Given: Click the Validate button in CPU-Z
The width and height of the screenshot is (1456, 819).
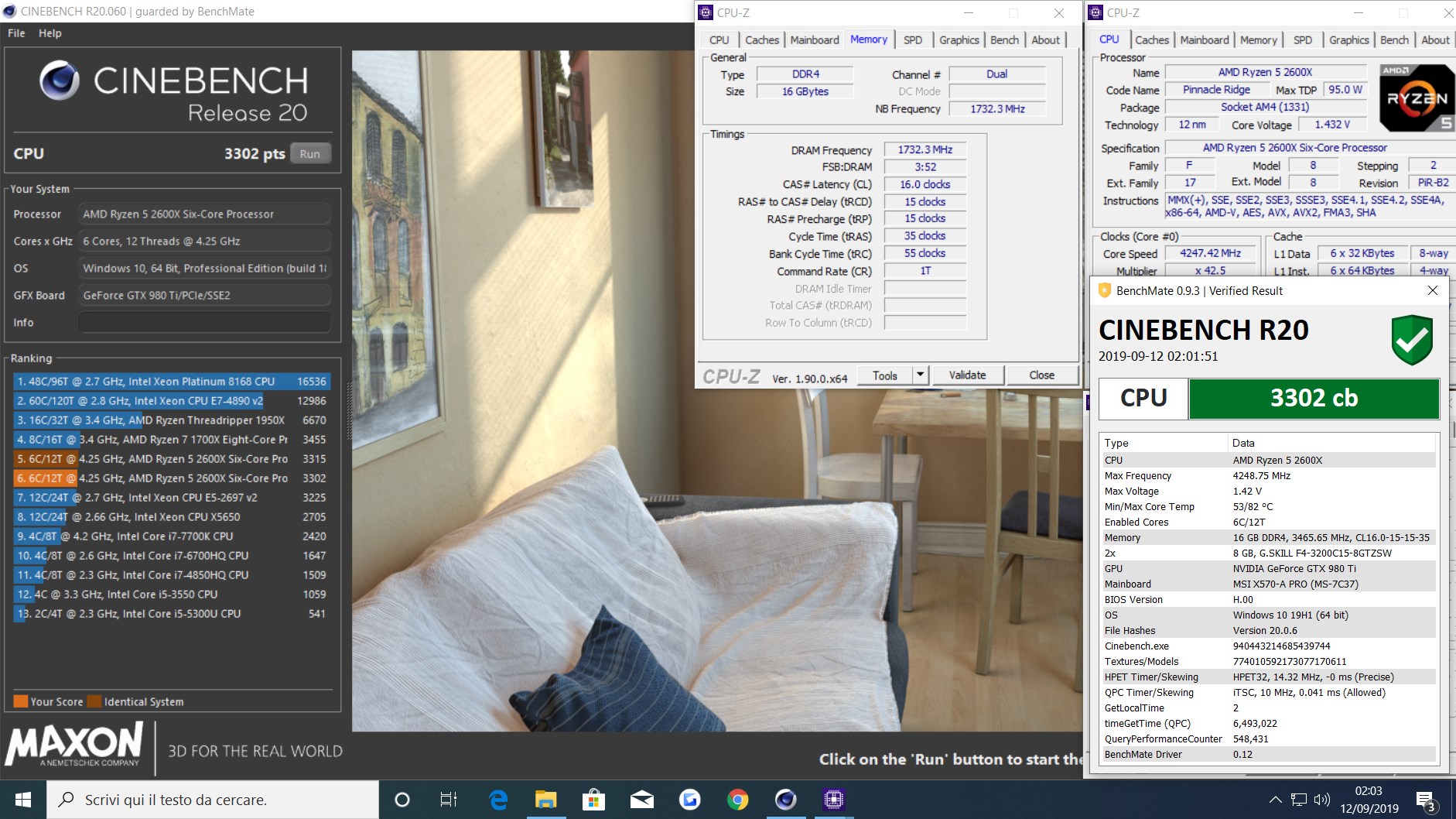Looking at the screenshot, I should [968, 375].
